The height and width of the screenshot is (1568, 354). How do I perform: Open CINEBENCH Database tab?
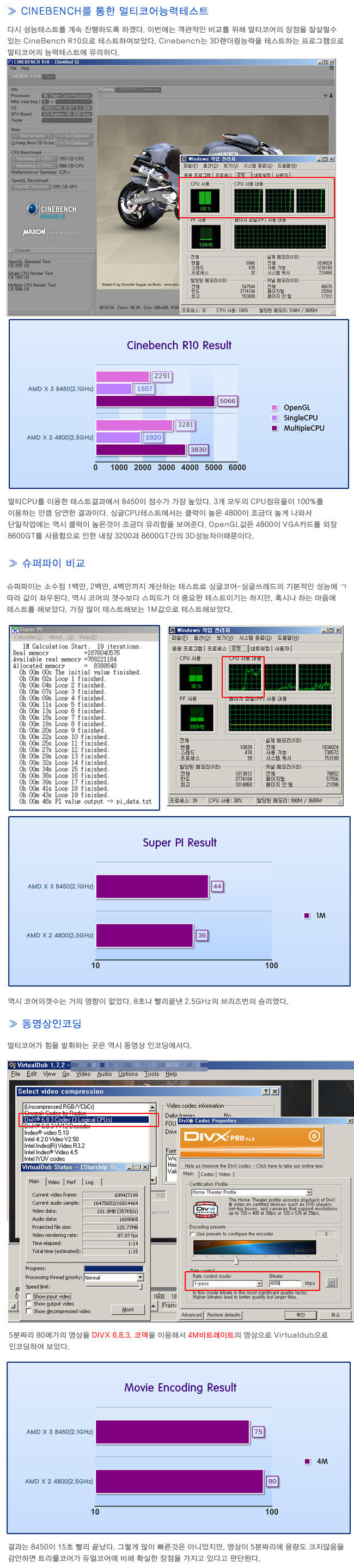tap(138, 89)
